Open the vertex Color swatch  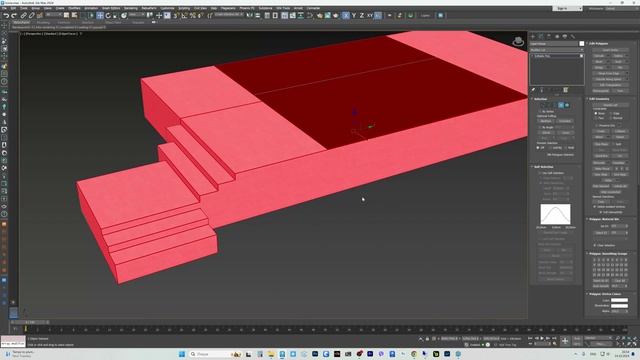[x=619, y=300]
